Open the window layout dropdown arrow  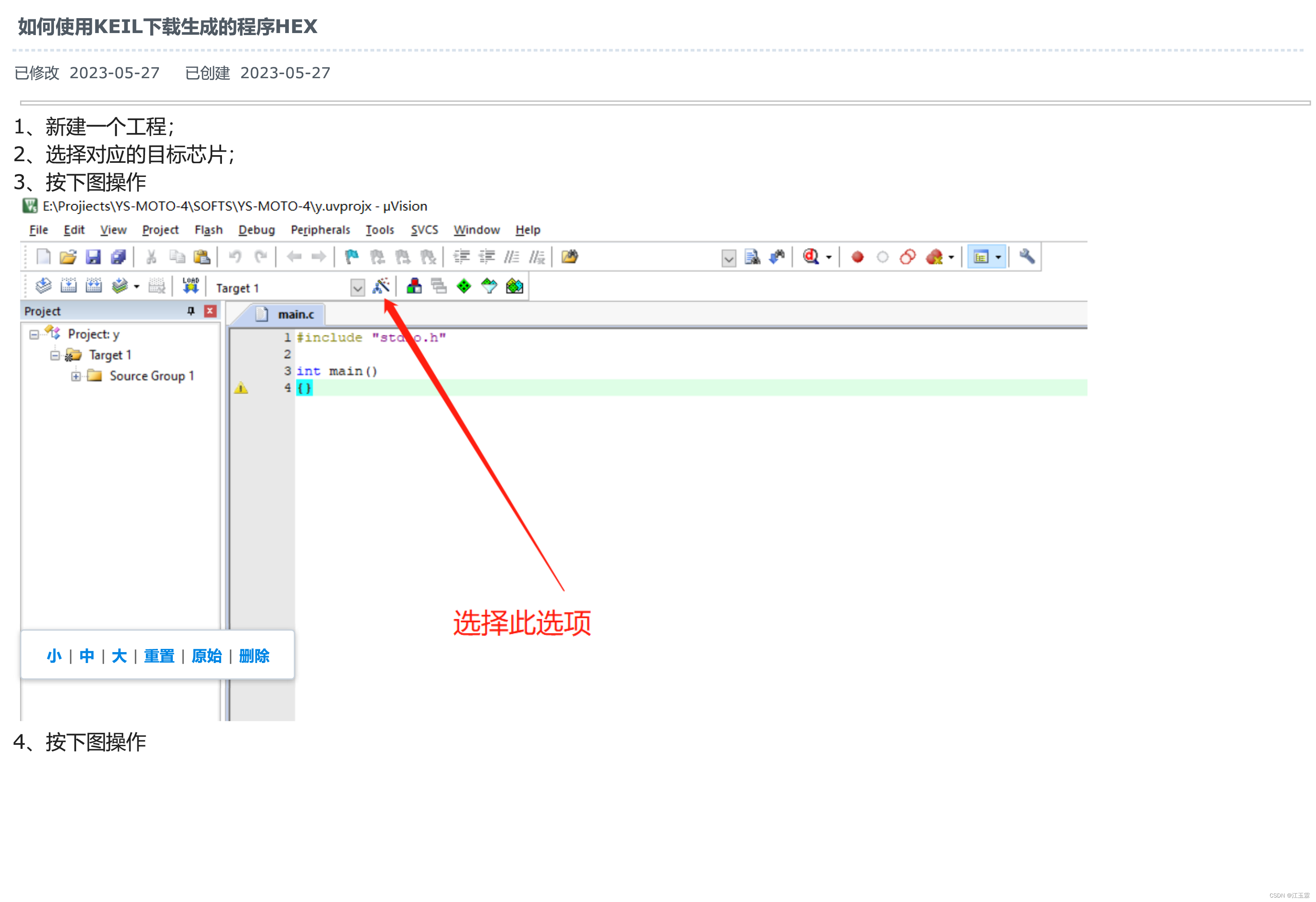(x=998, y=257)
